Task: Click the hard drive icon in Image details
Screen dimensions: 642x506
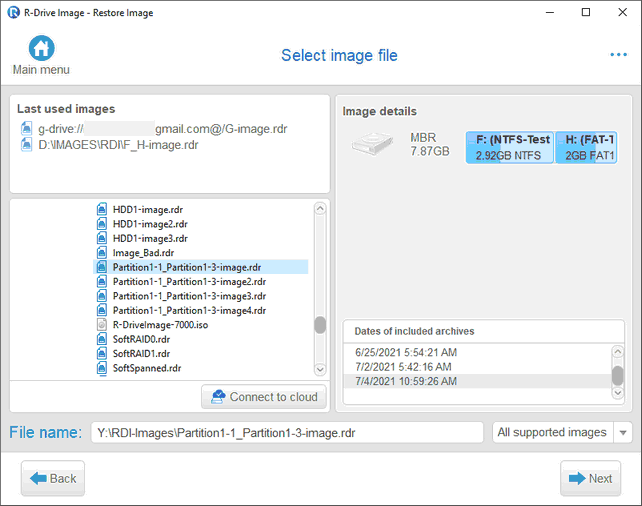Action: pyautogui.click(x=372, y=144)
